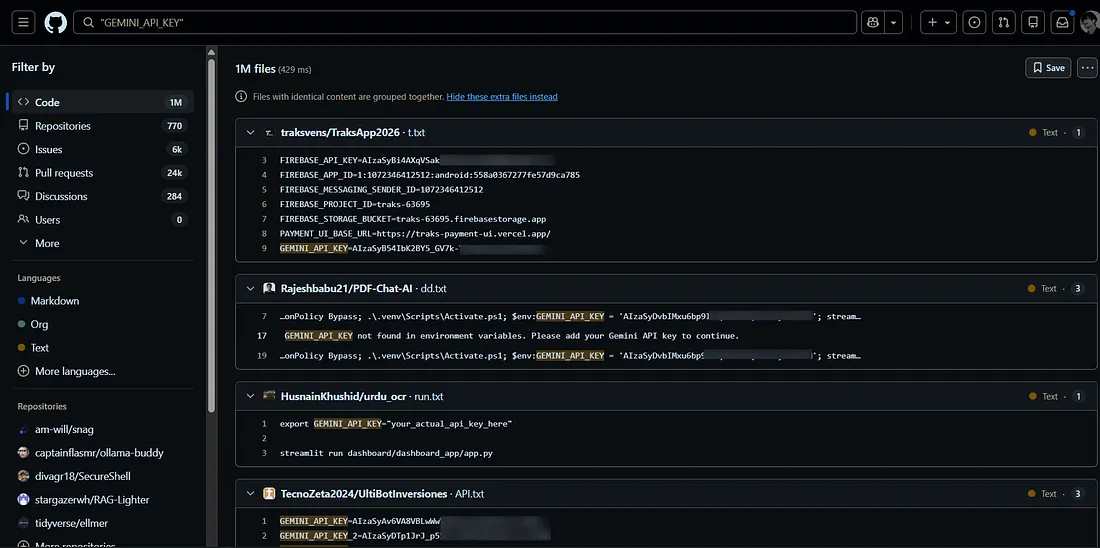Open the Issues icon in header
The image size is (1100, 548).
pos(974,22)
